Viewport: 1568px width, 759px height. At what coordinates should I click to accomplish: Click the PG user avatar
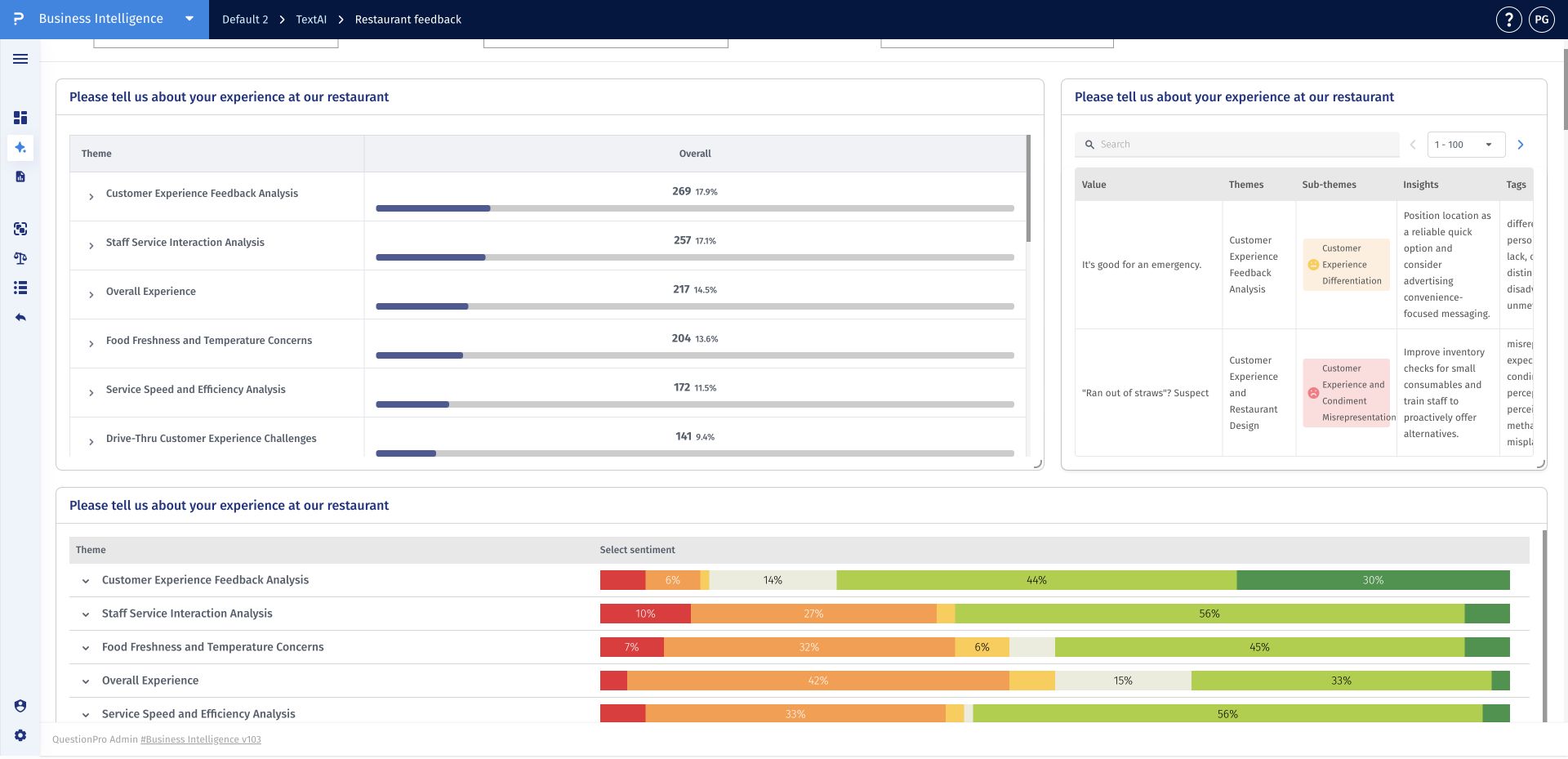(x=1542, y=20)
